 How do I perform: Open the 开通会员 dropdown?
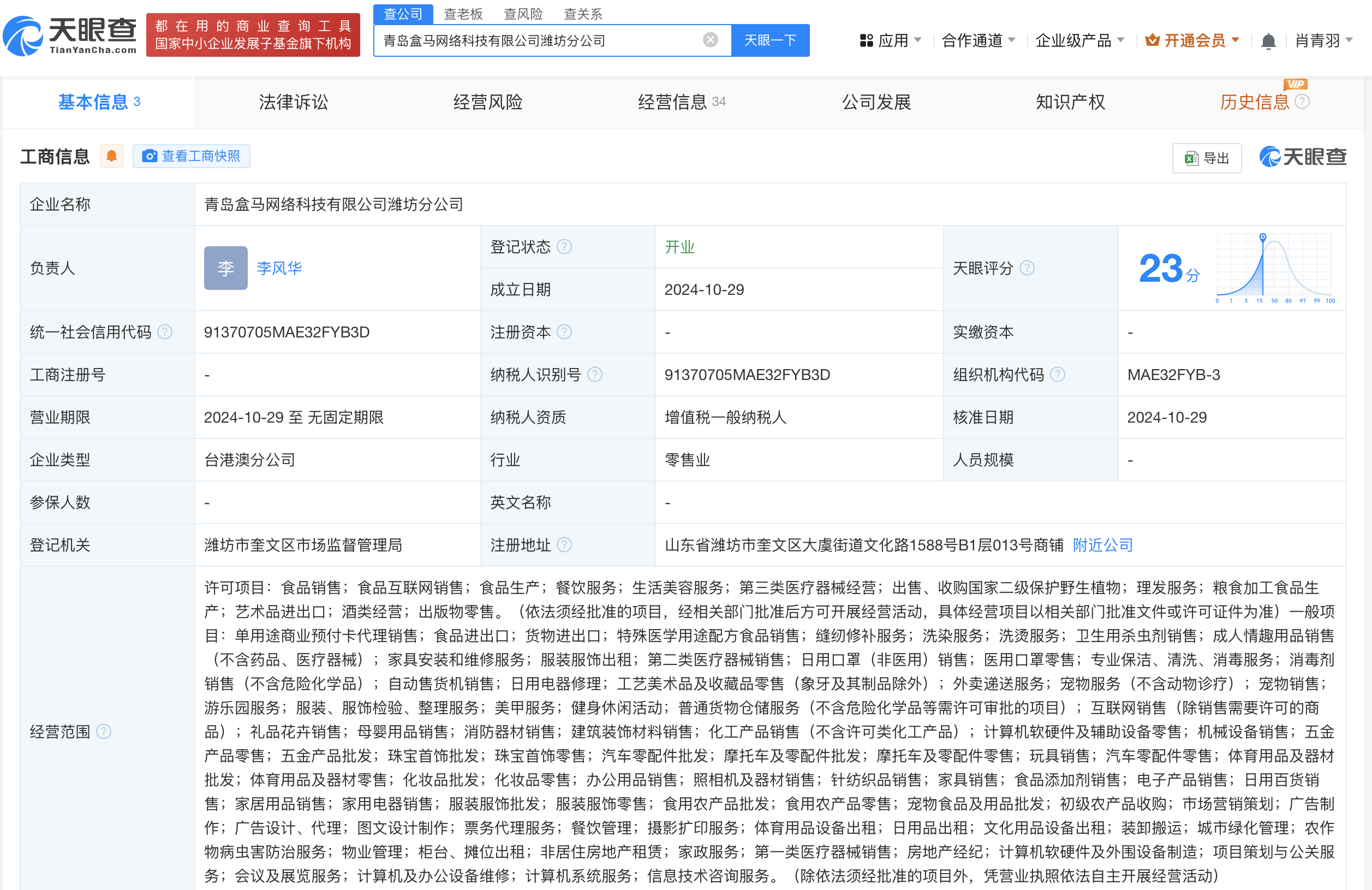[x=1191, y=40]
